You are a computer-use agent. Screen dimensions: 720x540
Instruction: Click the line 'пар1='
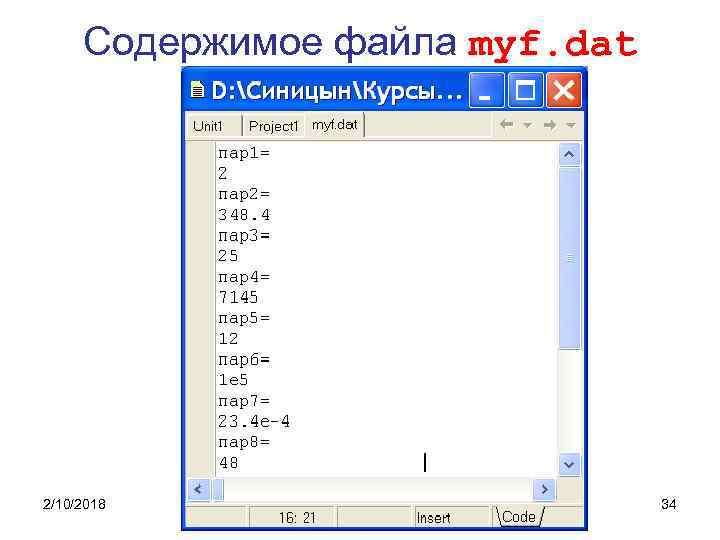(244, 153)
